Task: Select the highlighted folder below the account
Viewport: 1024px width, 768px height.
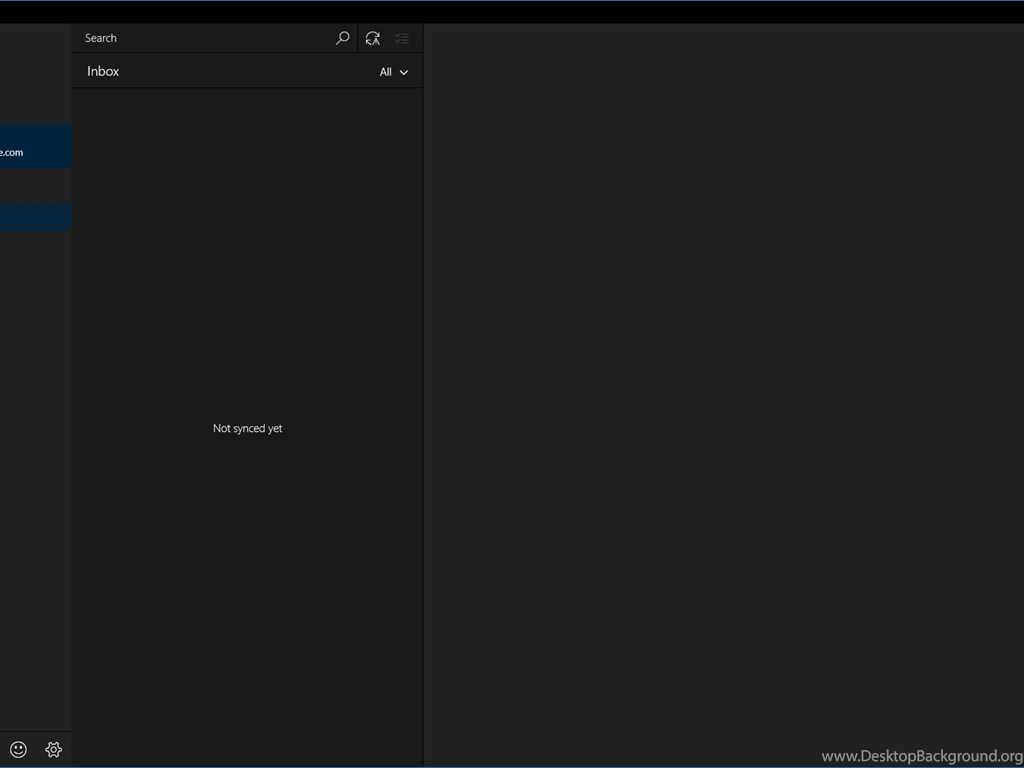Action: point(35,217)
